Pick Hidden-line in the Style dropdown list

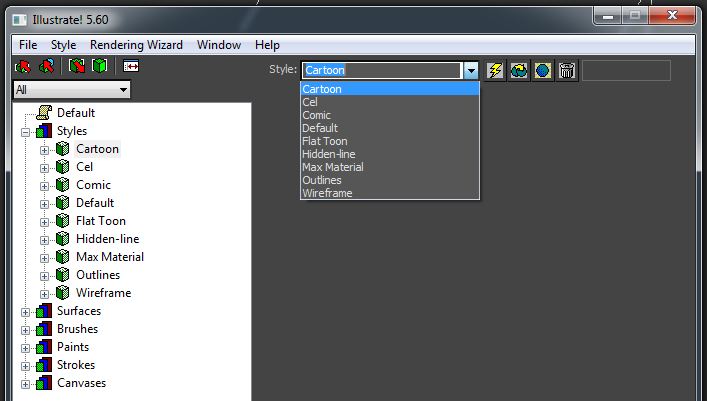pos(390,154)
